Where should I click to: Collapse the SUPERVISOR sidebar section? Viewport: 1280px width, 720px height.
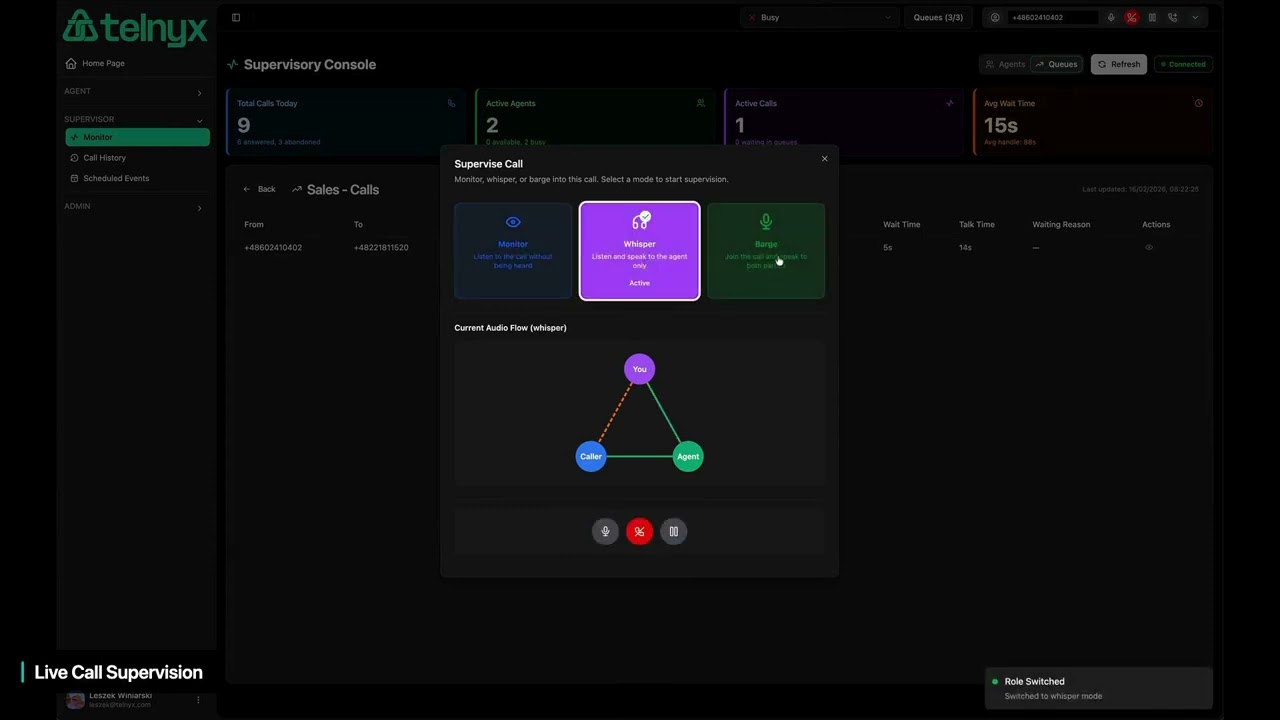tap(137, 120)
